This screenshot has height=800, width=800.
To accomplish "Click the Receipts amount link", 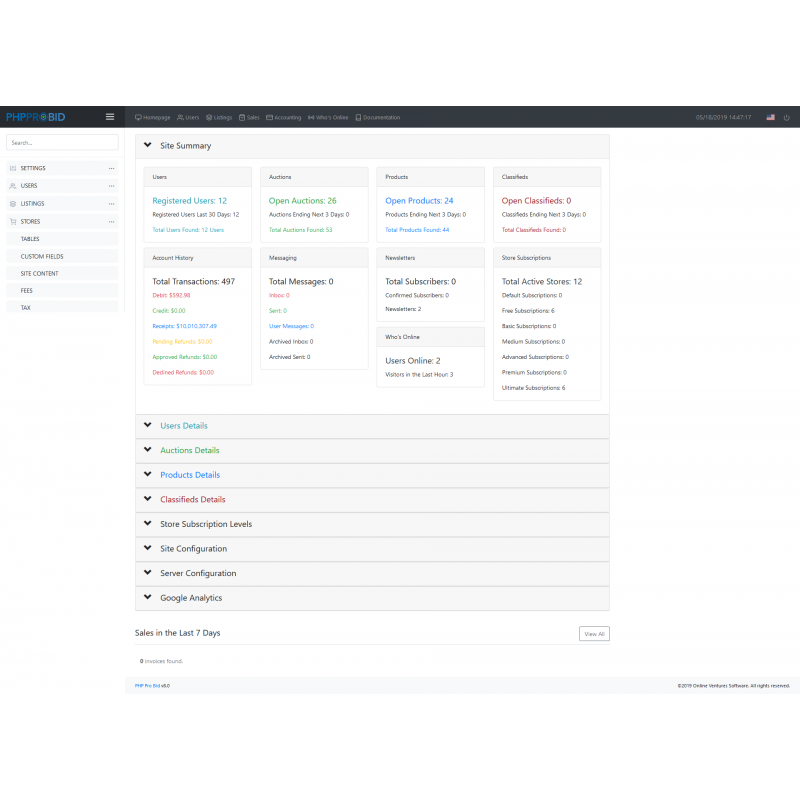I will (x=184, y=326).
